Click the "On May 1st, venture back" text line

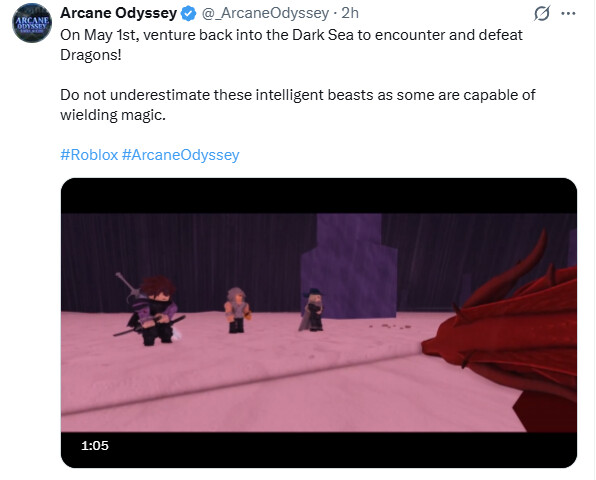pyautogui.click(x=291, y=35)
